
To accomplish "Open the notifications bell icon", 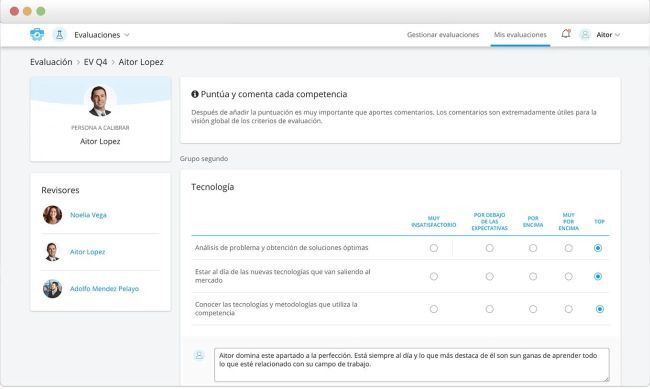I will [566, 34].
